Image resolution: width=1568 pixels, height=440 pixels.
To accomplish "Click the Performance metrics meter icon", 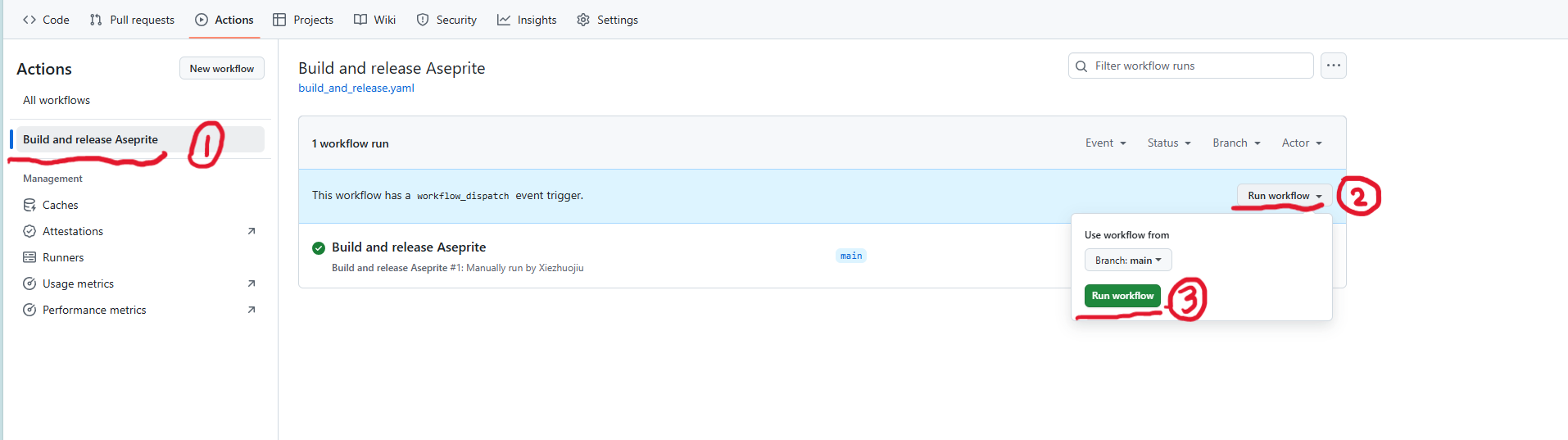I will [x=29, y=310].
